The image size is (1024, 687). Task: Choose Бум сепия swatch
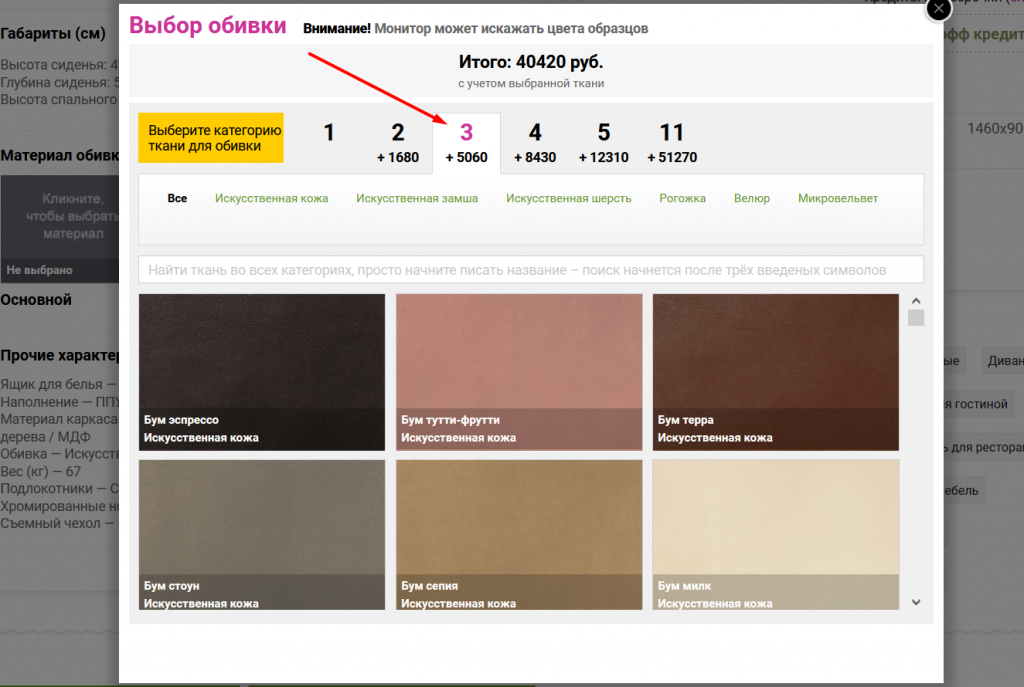point(519,535)
